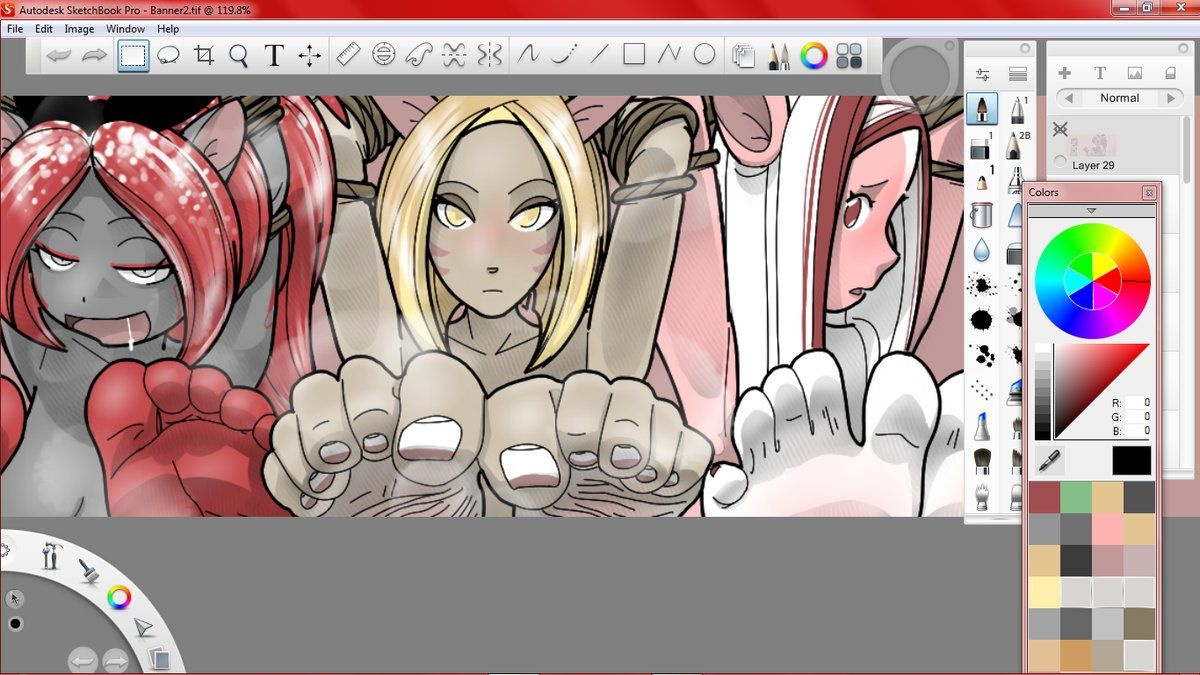The image size is (1200, 675).
Task: Add a text layer in Layers panel
Action: click(1099, 73)
